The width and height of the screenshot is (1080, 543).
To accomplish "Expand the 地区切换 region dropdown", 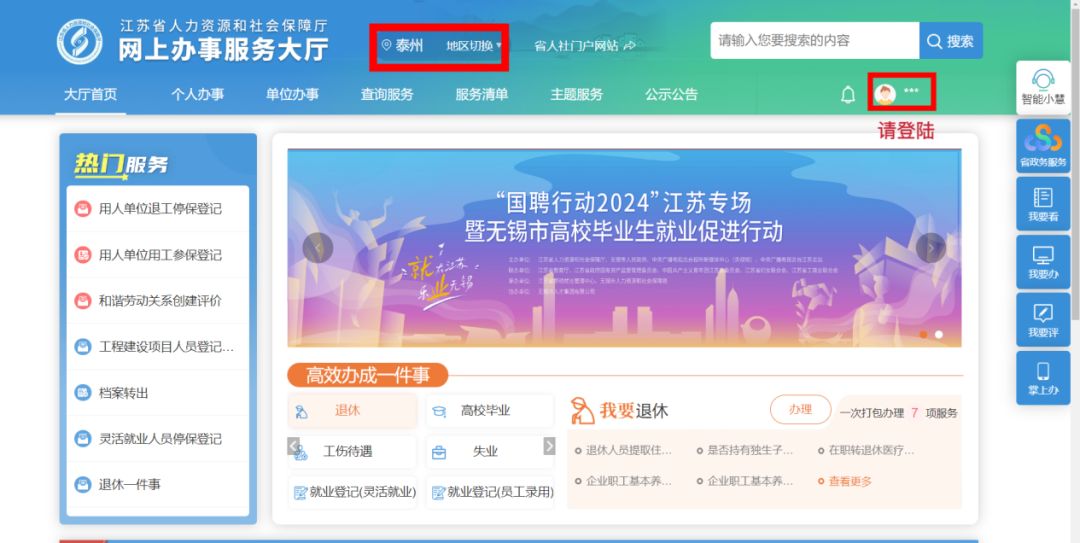I will pyautogui.click(x=474, y=46).
